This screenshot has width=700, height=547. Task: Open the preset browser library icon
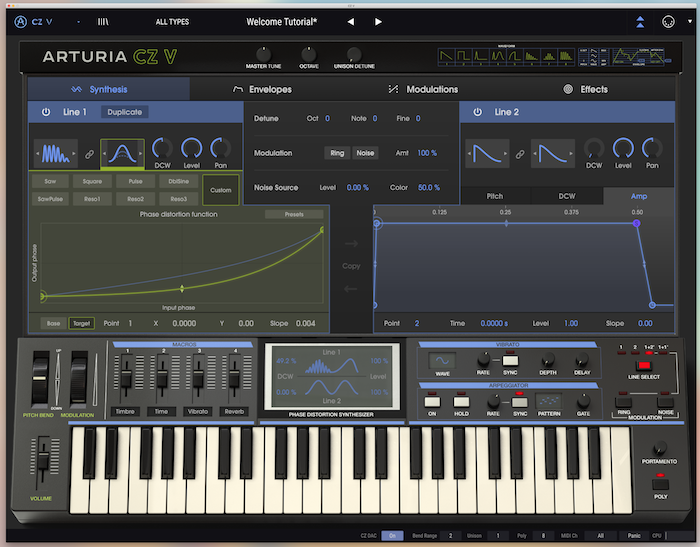[x=103, y=21]
